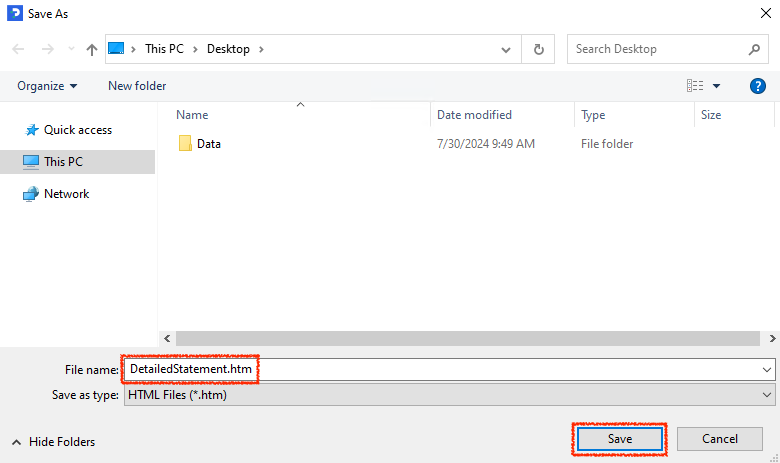The width and height of the screenshot is (780, 463).
Task: Click the Save button
Action: click(620, 439)
